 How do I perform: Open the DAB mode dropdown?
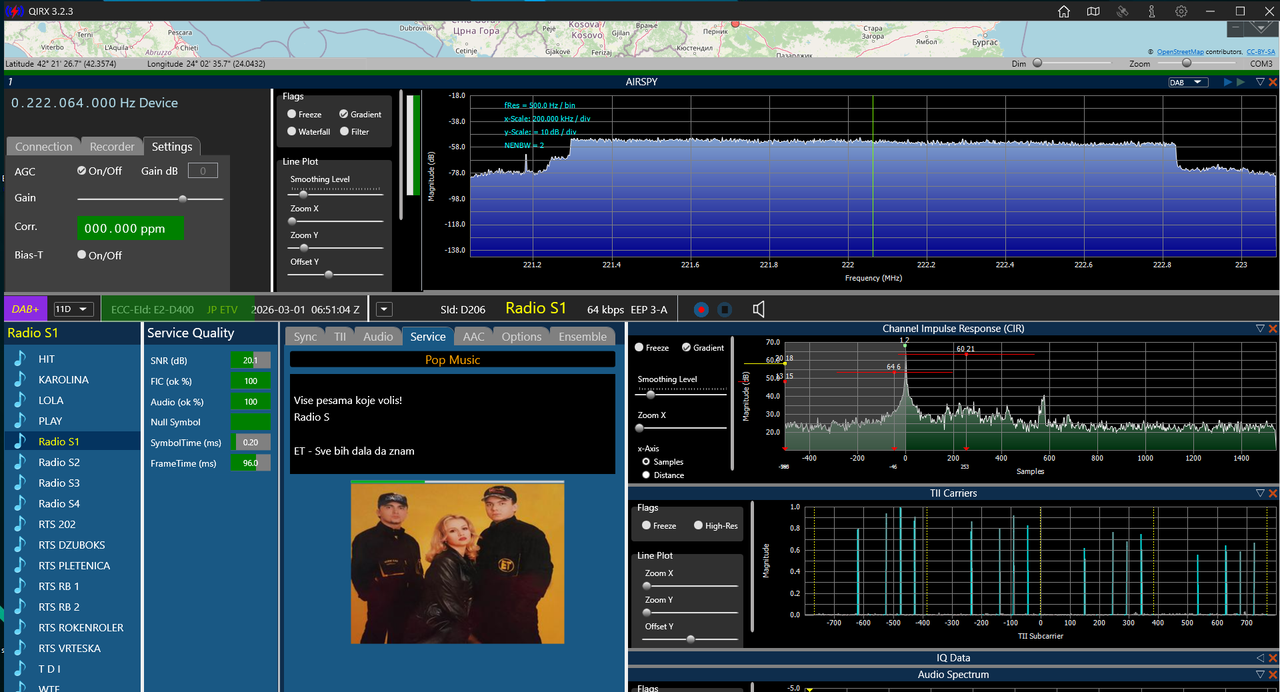[x=1188, y=82]
